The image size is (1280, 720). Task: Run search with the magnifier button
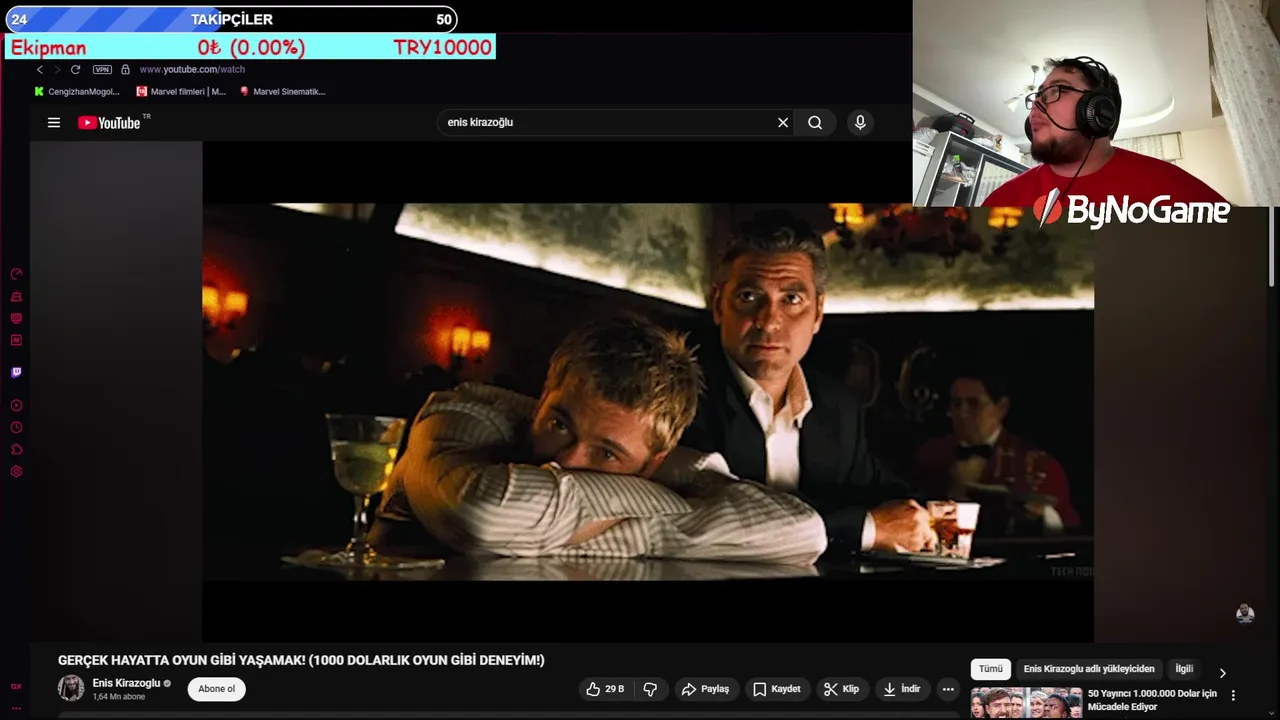(x=815, y=123)
